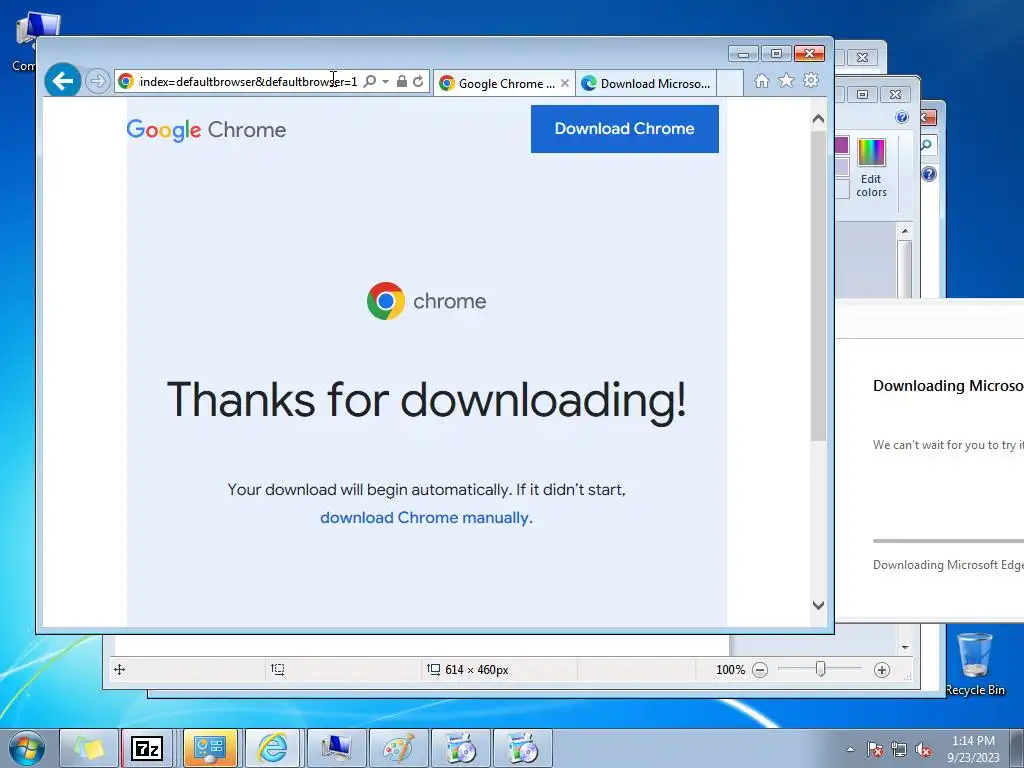This screenshot has width=1024, height=768.
Task: Click the selection size icon in Paint status bar
Action: tap(278, 669)
